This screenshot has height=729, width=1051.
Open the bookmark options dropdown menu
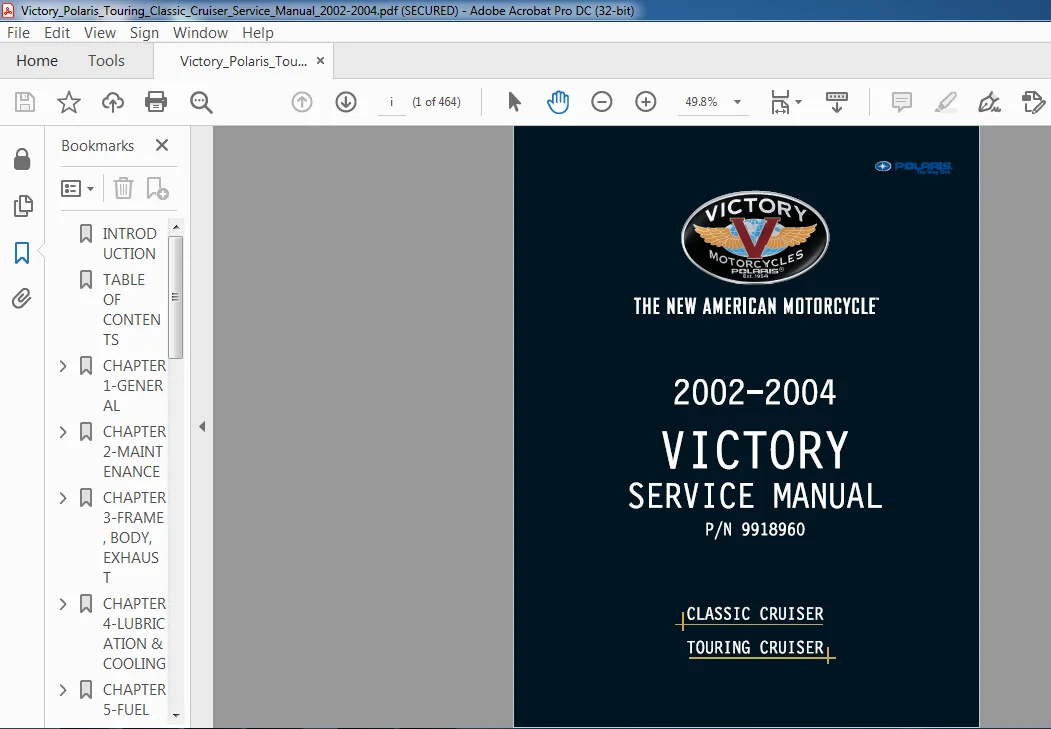(x=77, y=188)
